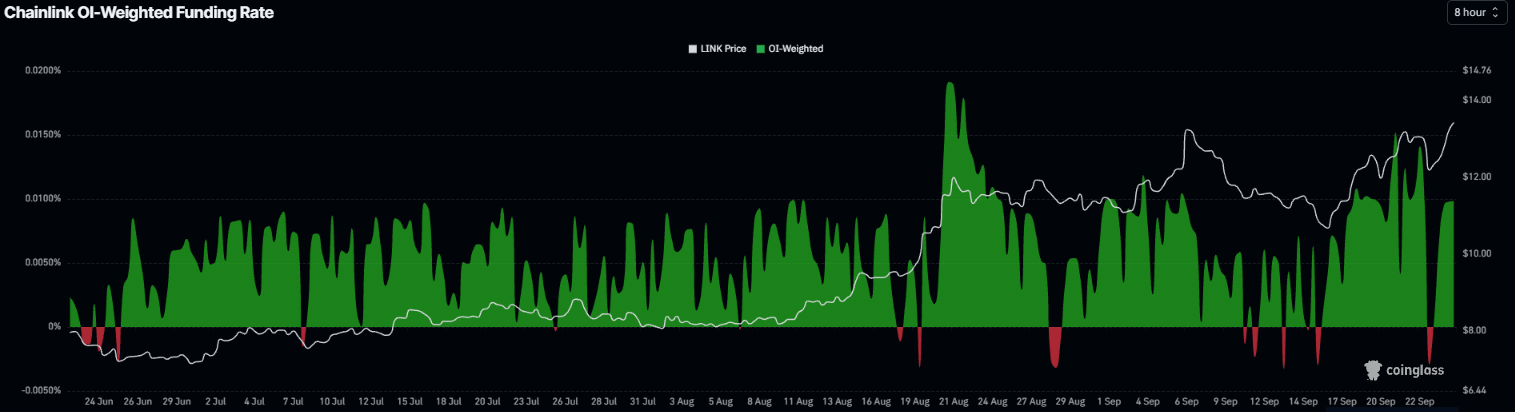The height and width of the screenshot is (412, 1515).
Task: Click the 31 Jul date label
Action: [x=642, y=401]
